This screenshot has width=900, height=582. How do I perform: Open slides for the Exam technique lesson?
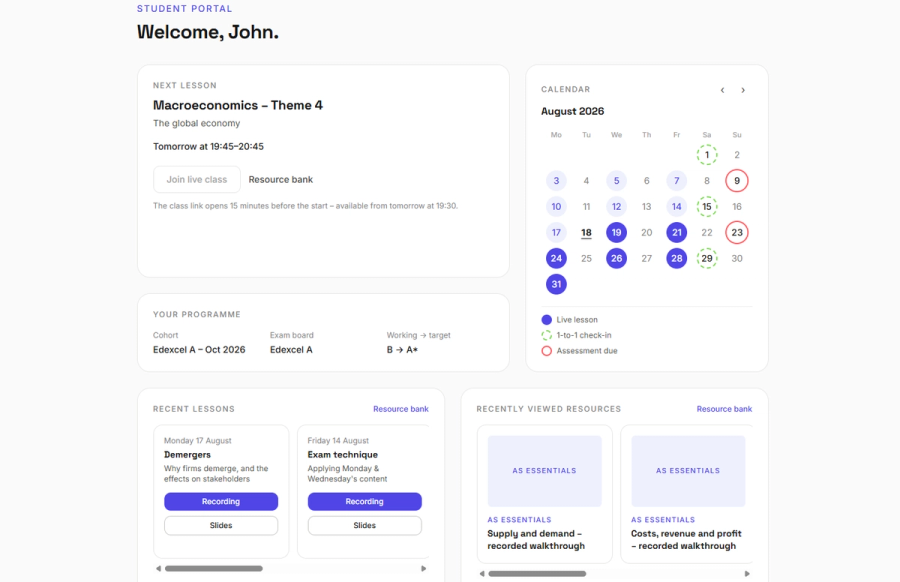point(364,525)
